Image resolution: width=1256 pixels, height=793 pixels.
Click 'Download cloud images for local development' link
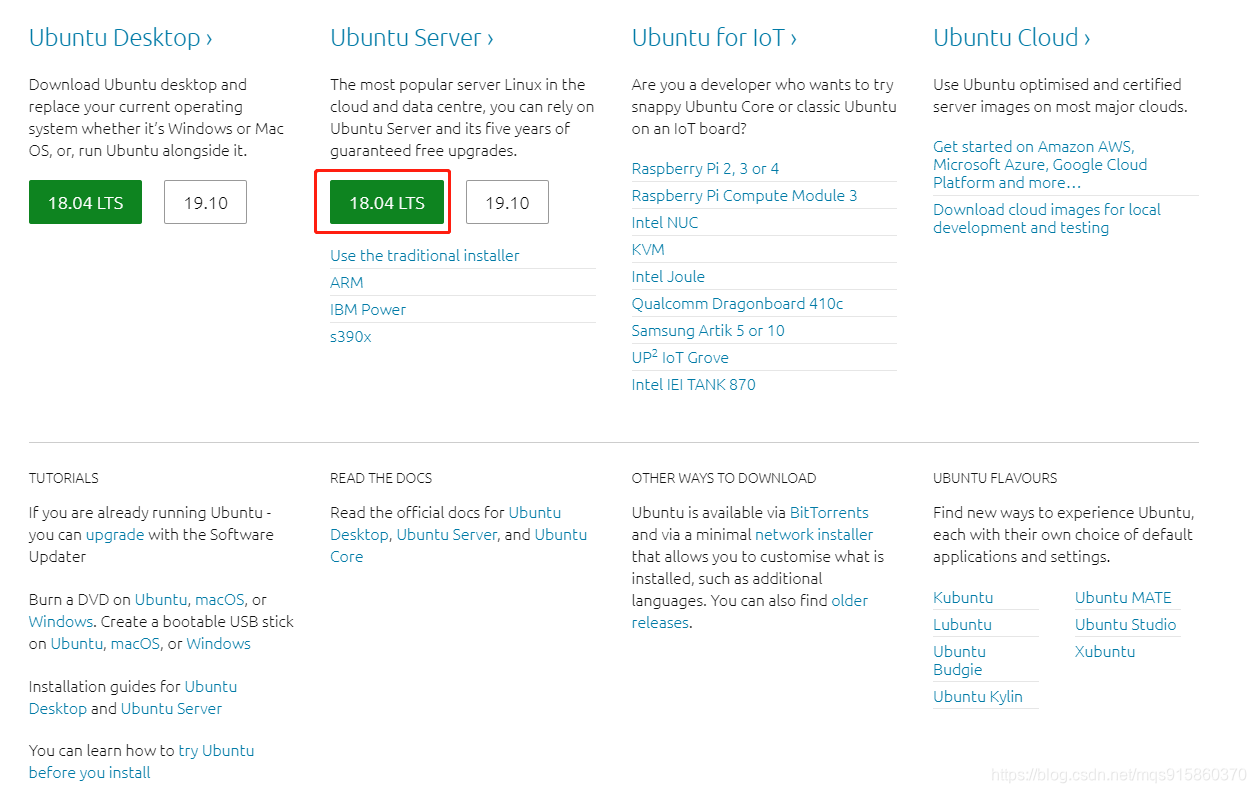pos(1047,219)
